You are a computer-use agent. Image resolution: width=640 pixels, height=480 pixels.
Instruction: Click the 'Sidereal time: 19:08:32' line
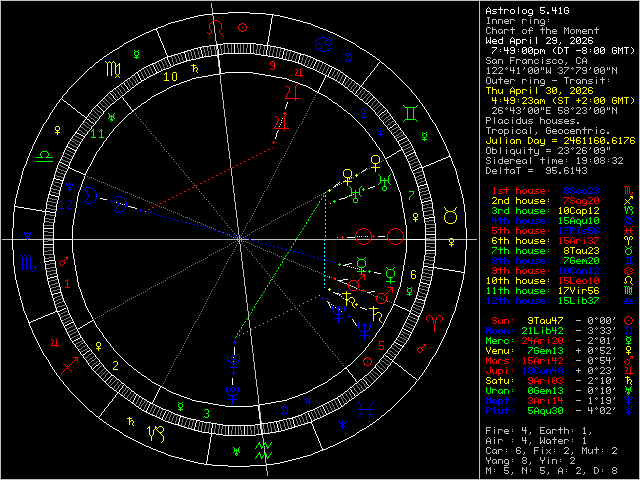point(554,161)
